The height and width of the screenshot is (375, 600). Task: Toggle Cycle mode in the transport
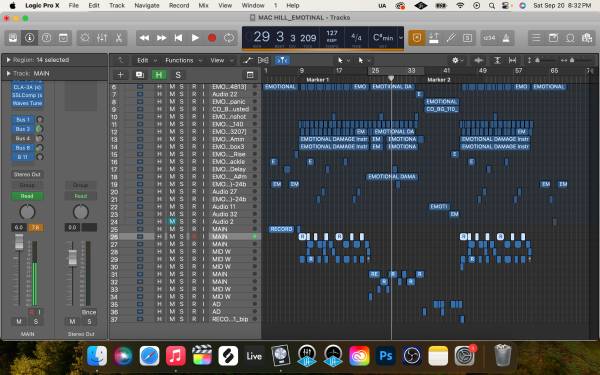pyautogui.click(x=229, y=38)
